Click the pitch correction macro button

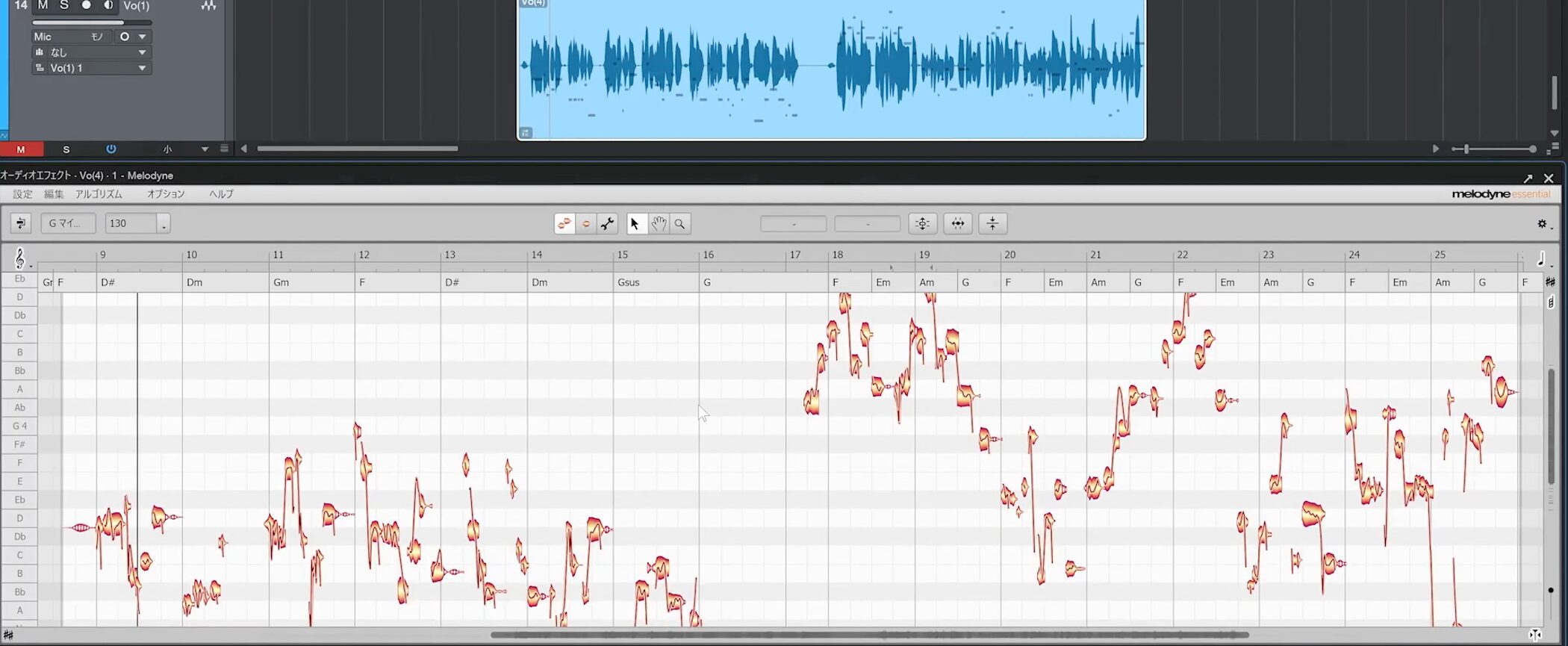(x=923, y=223)
